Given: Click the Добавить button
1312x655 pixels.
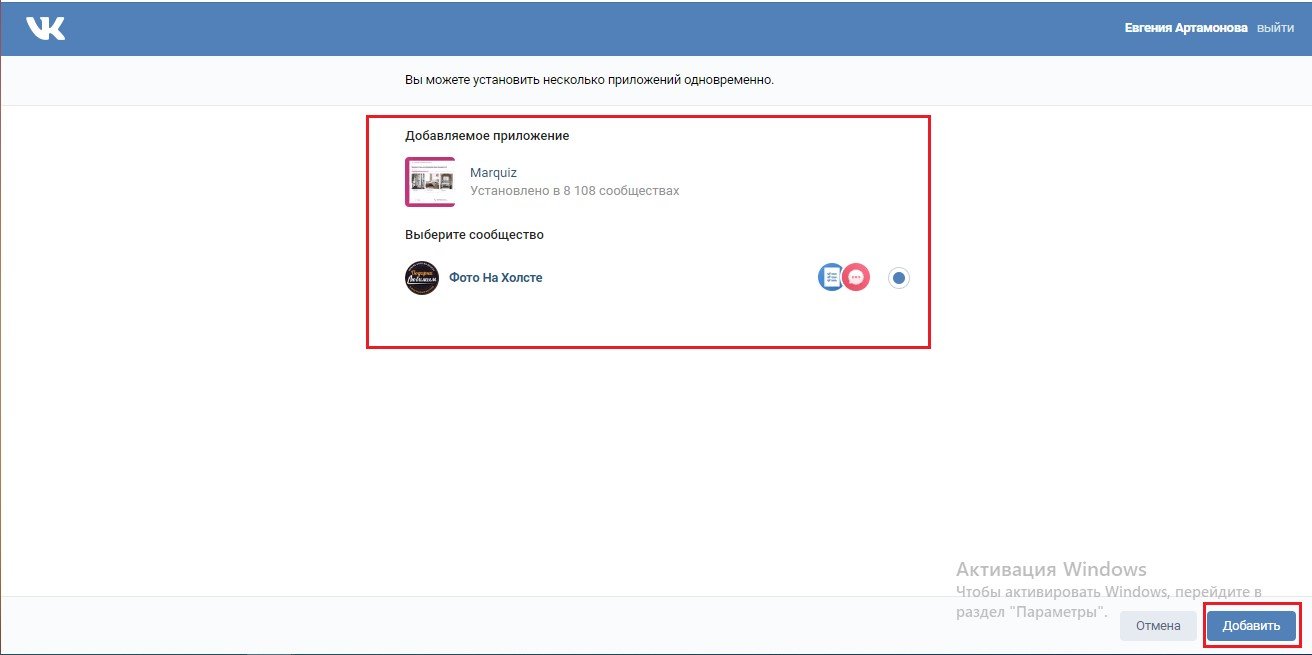Looking at the screenshot, I should pos(1251,626).
